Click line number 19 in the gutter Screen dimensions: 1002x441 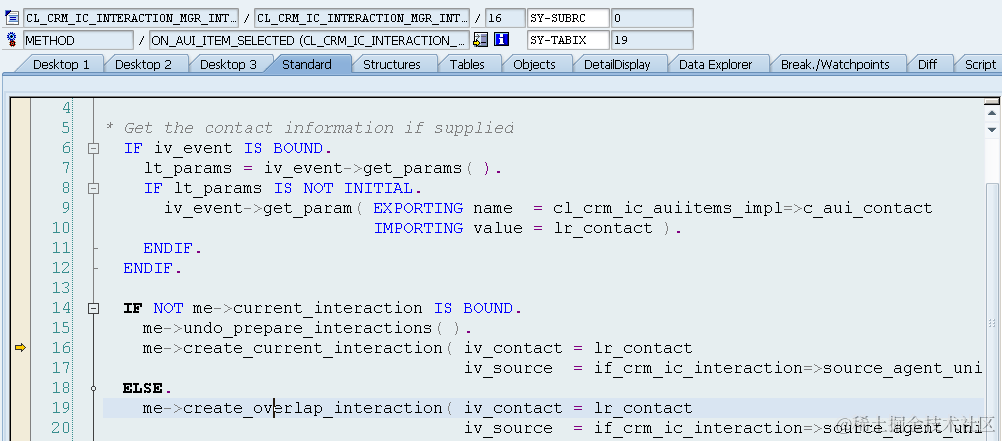pos(61,408)
